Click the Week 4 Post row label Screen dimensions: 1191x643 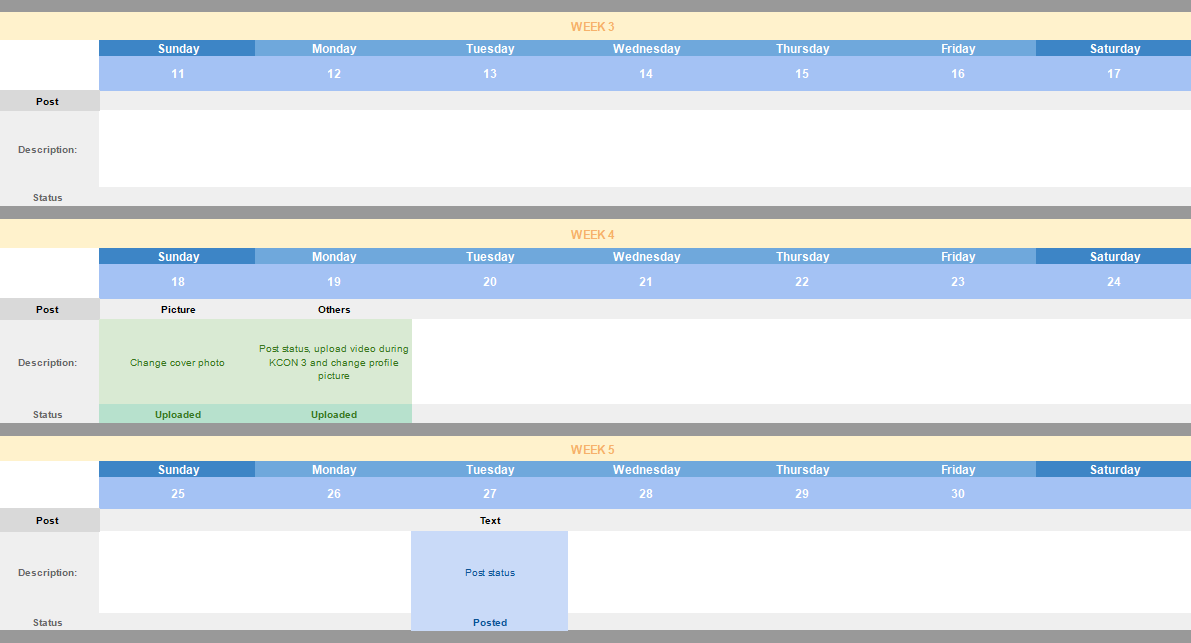coord(49,309)
